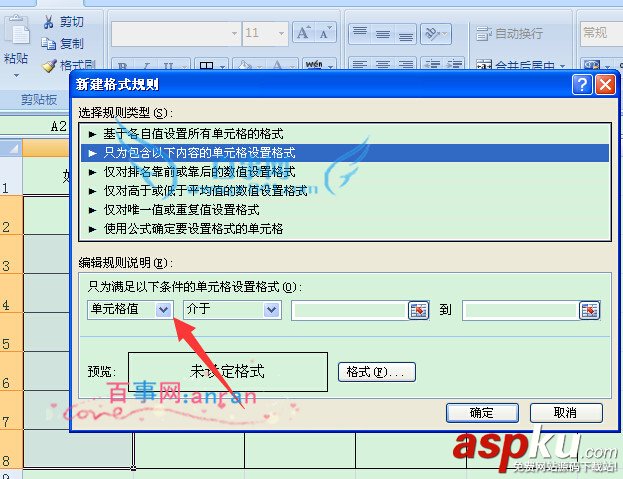
Task: Open the font size dropdown showing 11
Action: point(281,33)
